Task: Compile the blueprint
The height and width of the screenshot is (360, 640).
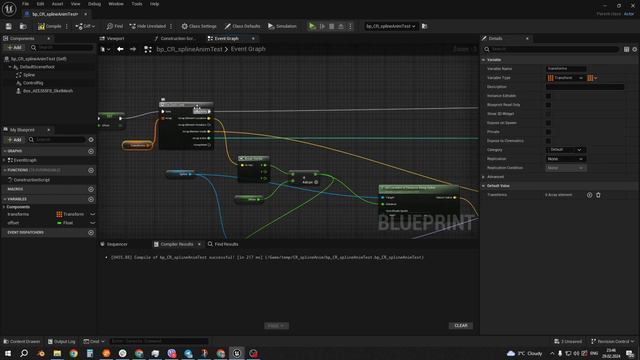Action: coord(49,26)
